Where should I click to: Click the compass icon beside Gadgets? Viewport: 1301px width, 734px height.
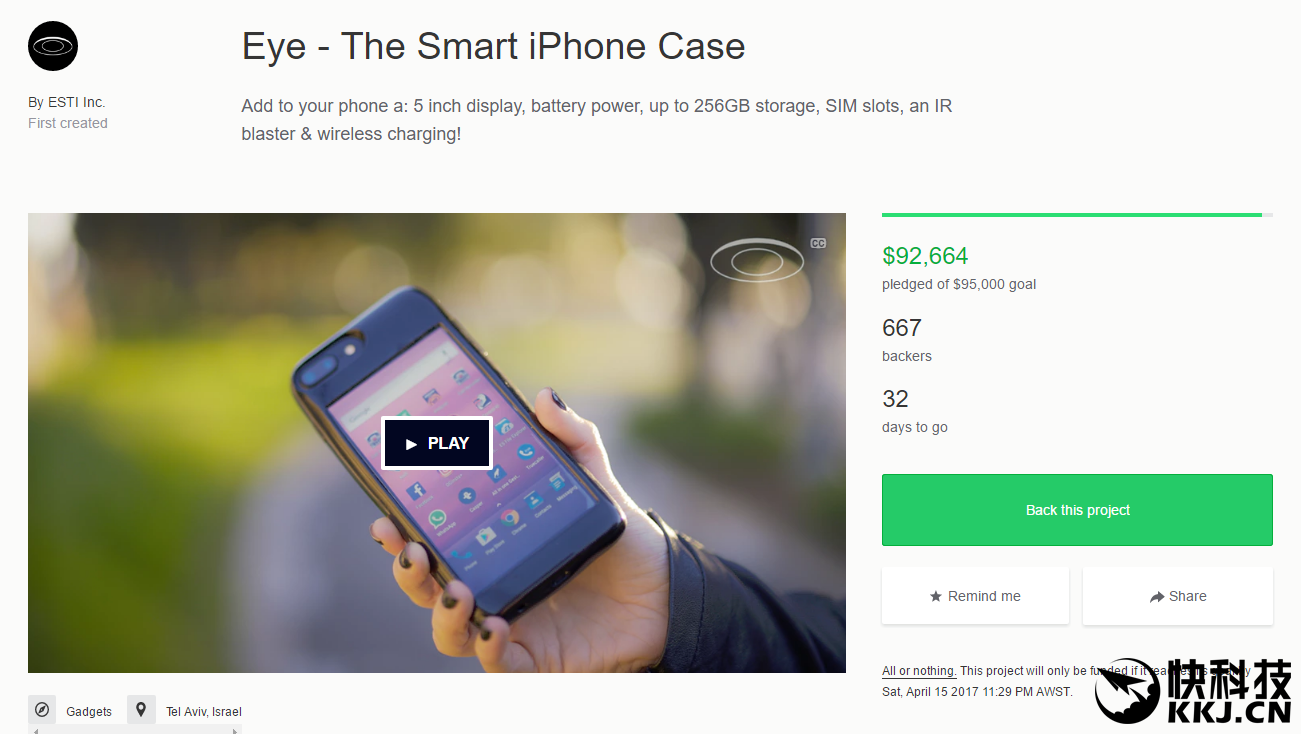coord(42,710)
